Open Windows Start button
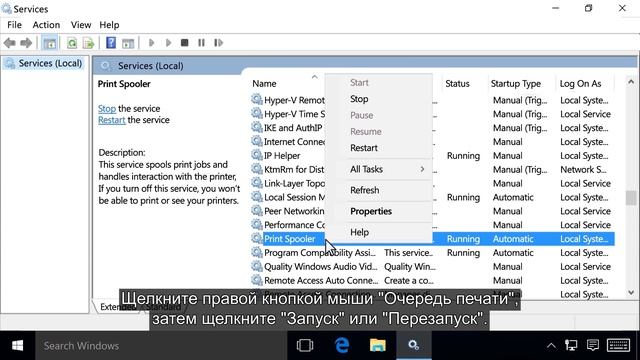 point(17,346)
